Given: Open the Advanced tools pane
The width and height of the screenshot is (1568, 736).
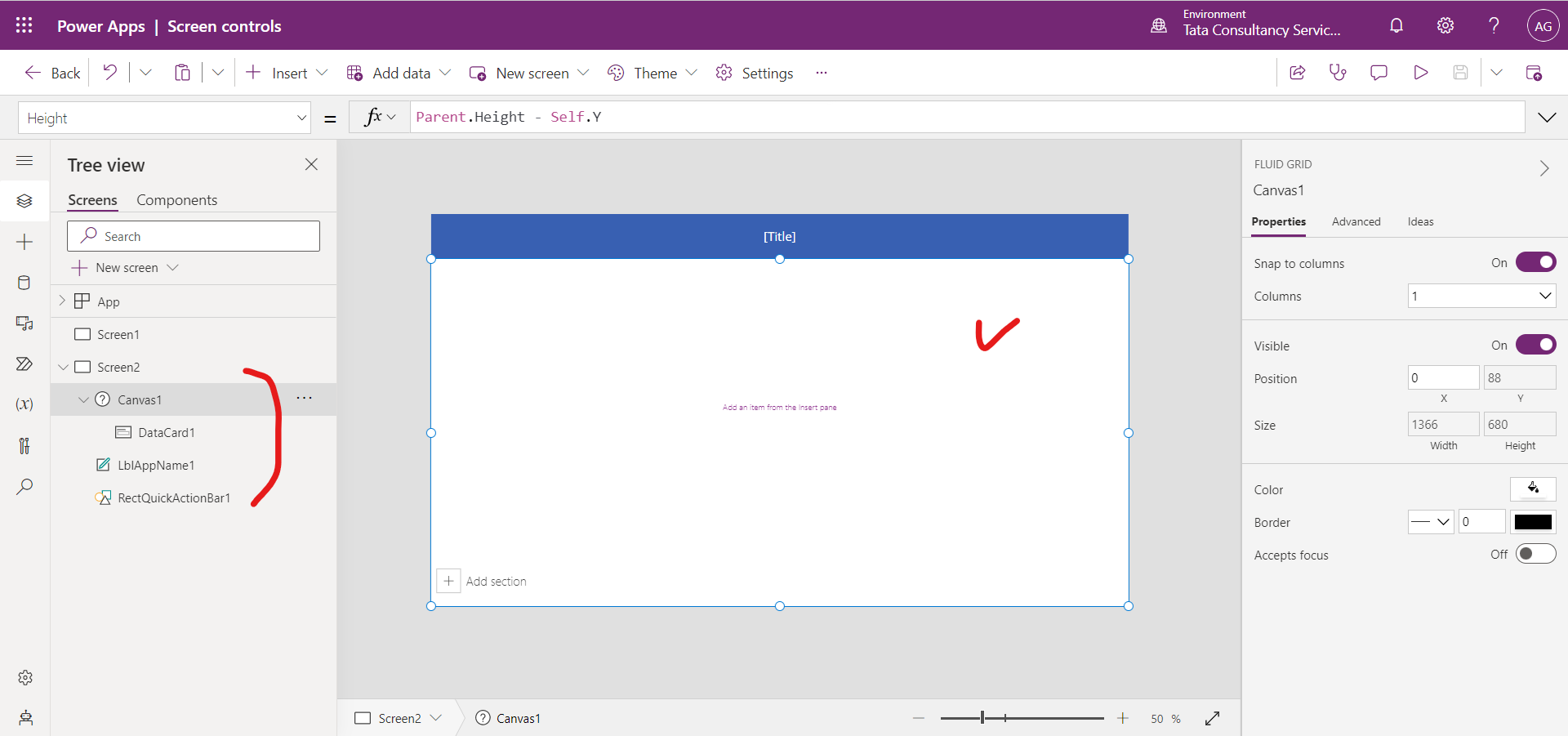Looking at the screenshot, I should point(24,446).
